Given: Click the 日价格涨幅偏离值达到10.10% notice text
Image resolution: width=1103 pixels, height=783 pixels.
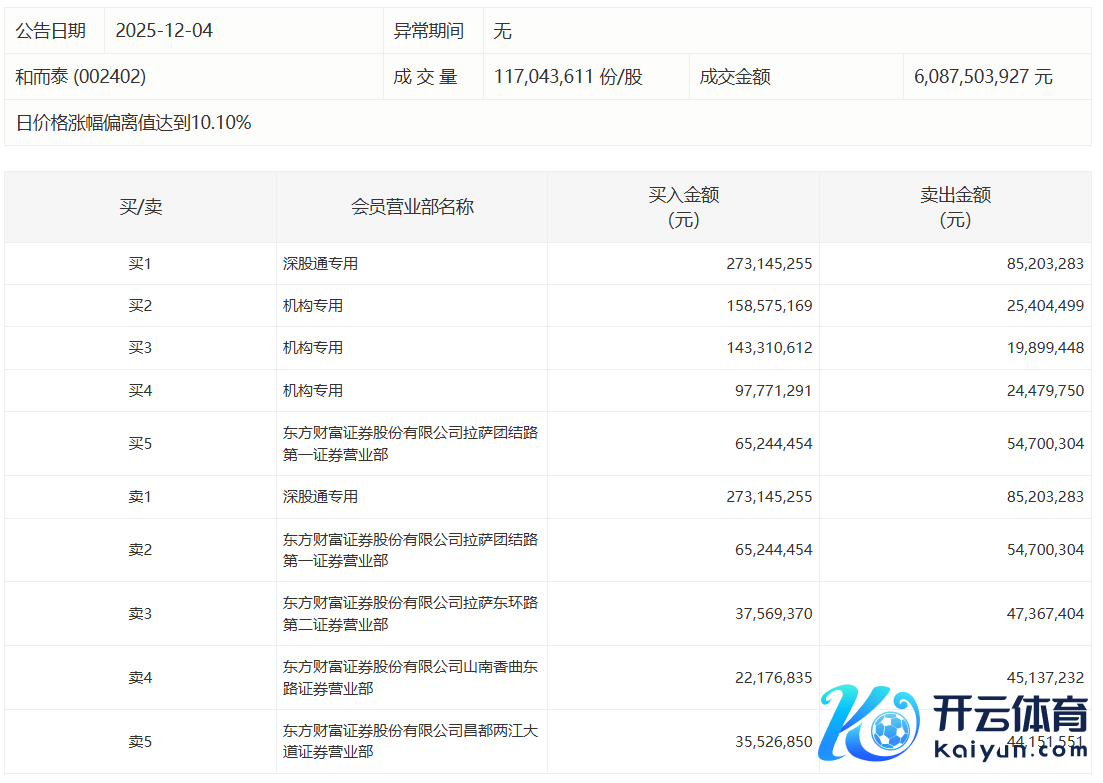Looking at the screenshot, I should click(133, 123).
